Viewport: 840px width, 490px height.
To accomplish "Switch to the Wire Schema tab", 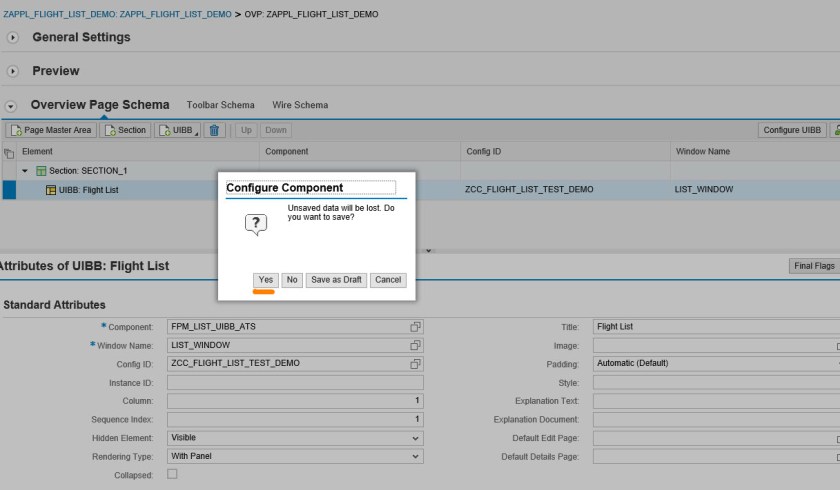I will [x=300, y=105].
